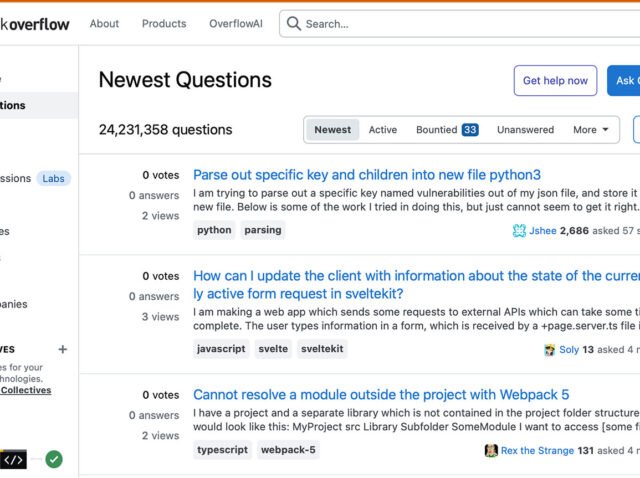
Task: Open Jshee's user profile link
Action: (x=543, y=231)
